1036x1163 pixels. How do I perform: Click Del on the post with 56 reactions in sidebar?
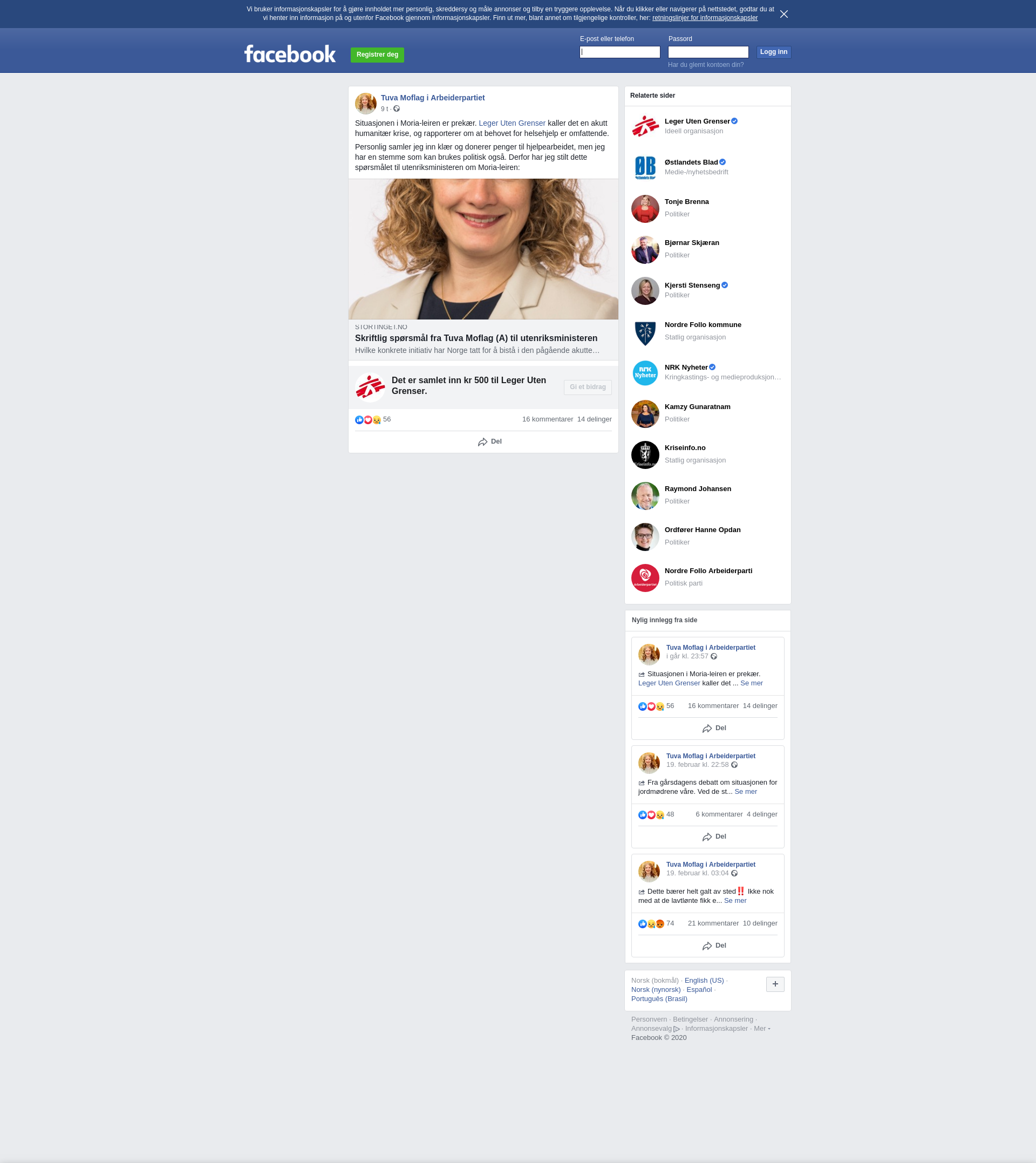click(x=714, y=728)
